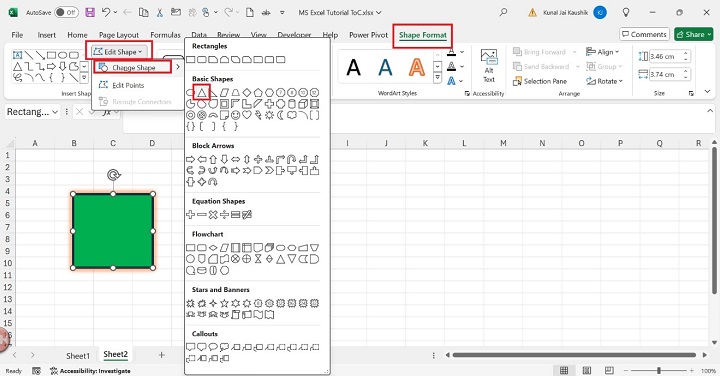Select the Up Arrow block arrow
This screenshot has height=376, width=720.
[213, 160]
